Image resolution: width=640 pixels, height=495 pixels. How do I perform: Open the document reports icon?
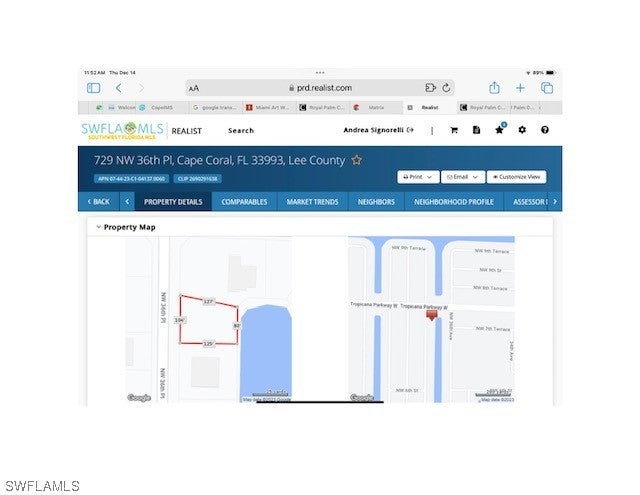click(476, 130)
